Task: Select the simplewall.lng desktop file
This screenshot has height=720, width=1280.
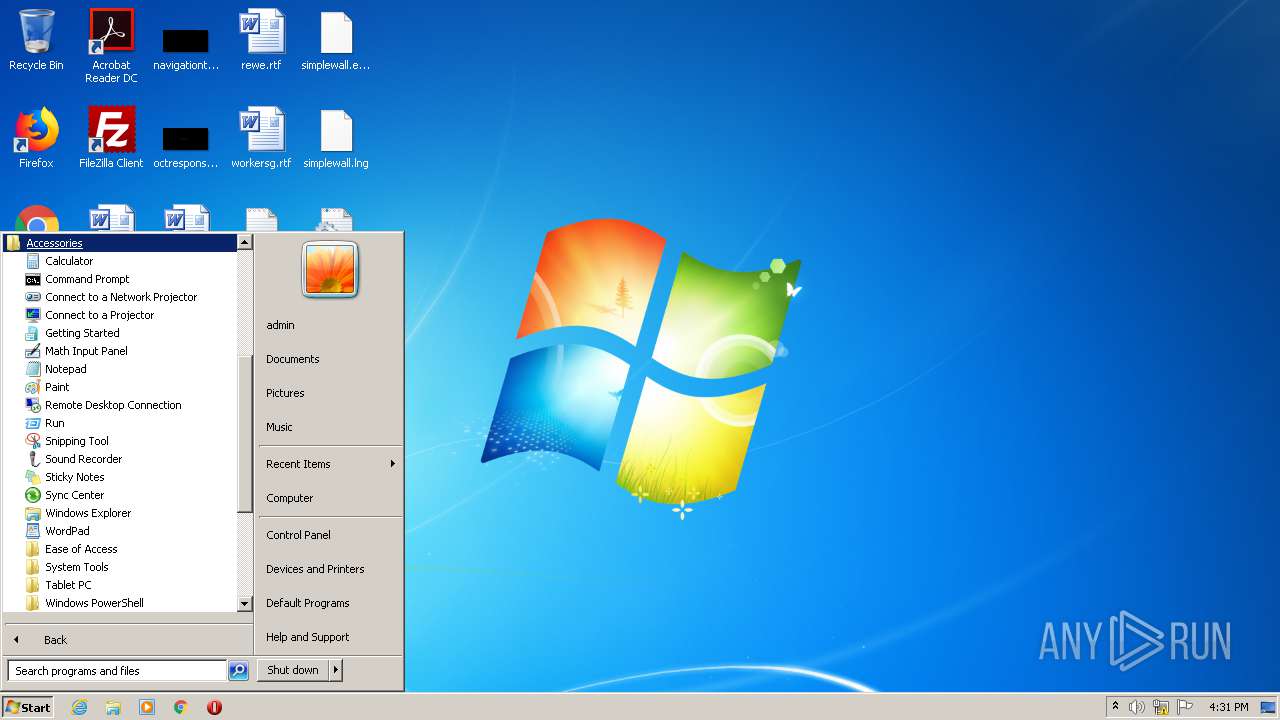Action: tap(336, 138)
